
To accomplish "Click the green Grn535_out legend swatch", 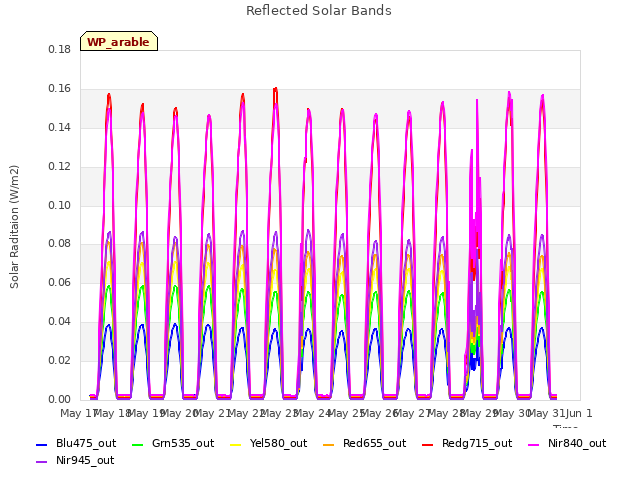I will (138, 444).
